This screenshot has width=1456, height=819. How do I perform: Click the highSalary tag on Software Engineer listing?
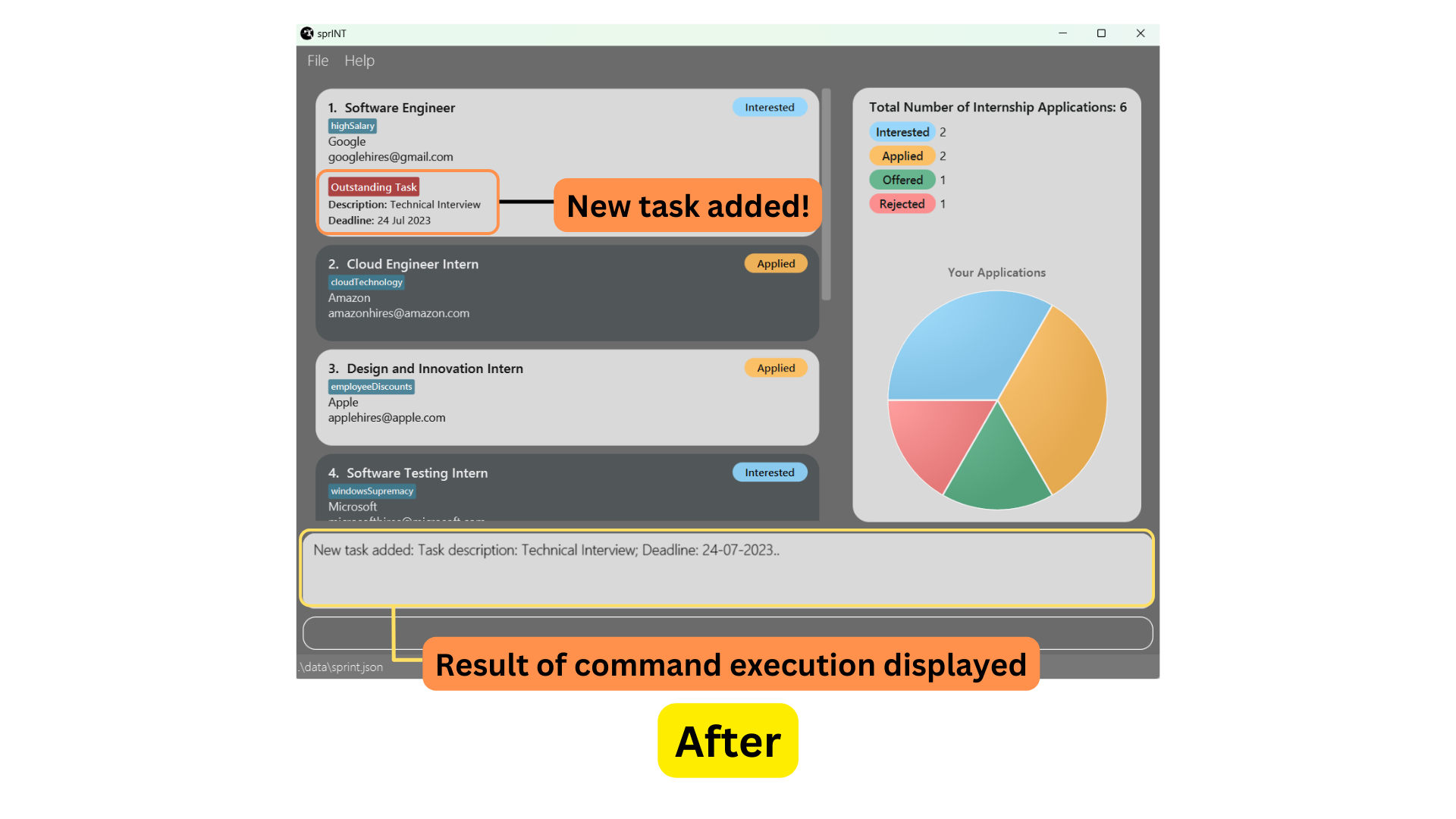(x=352, y=125)
